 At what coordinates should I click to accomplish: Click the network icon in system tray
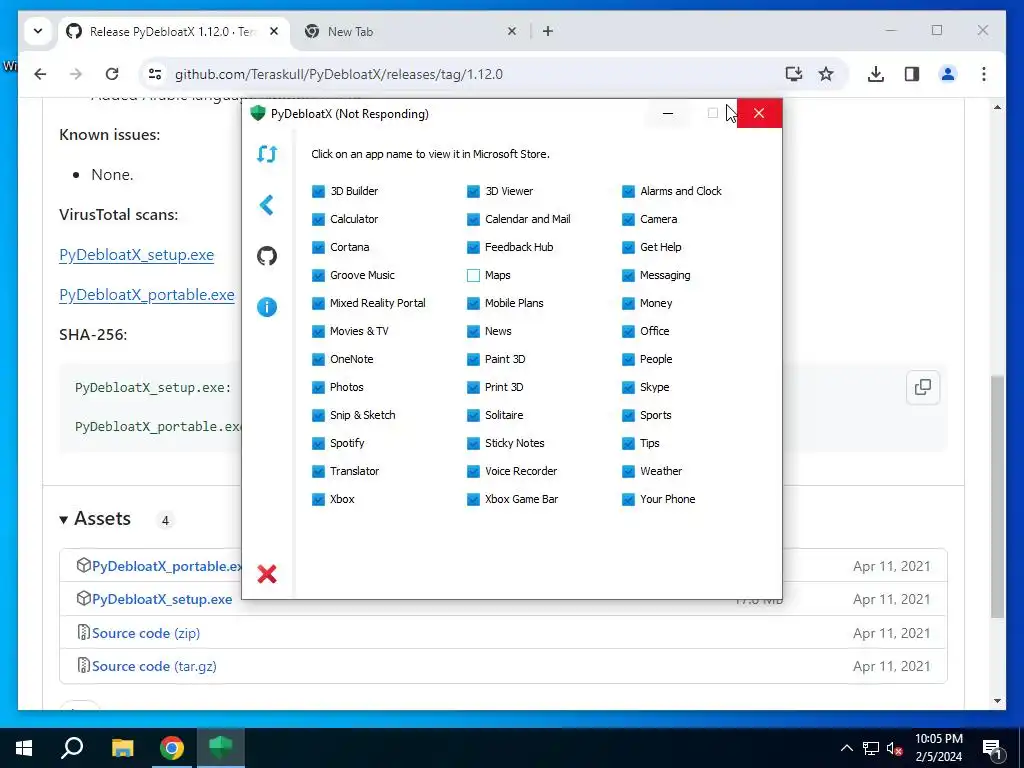pyautogui.click(x=871, y=748)
